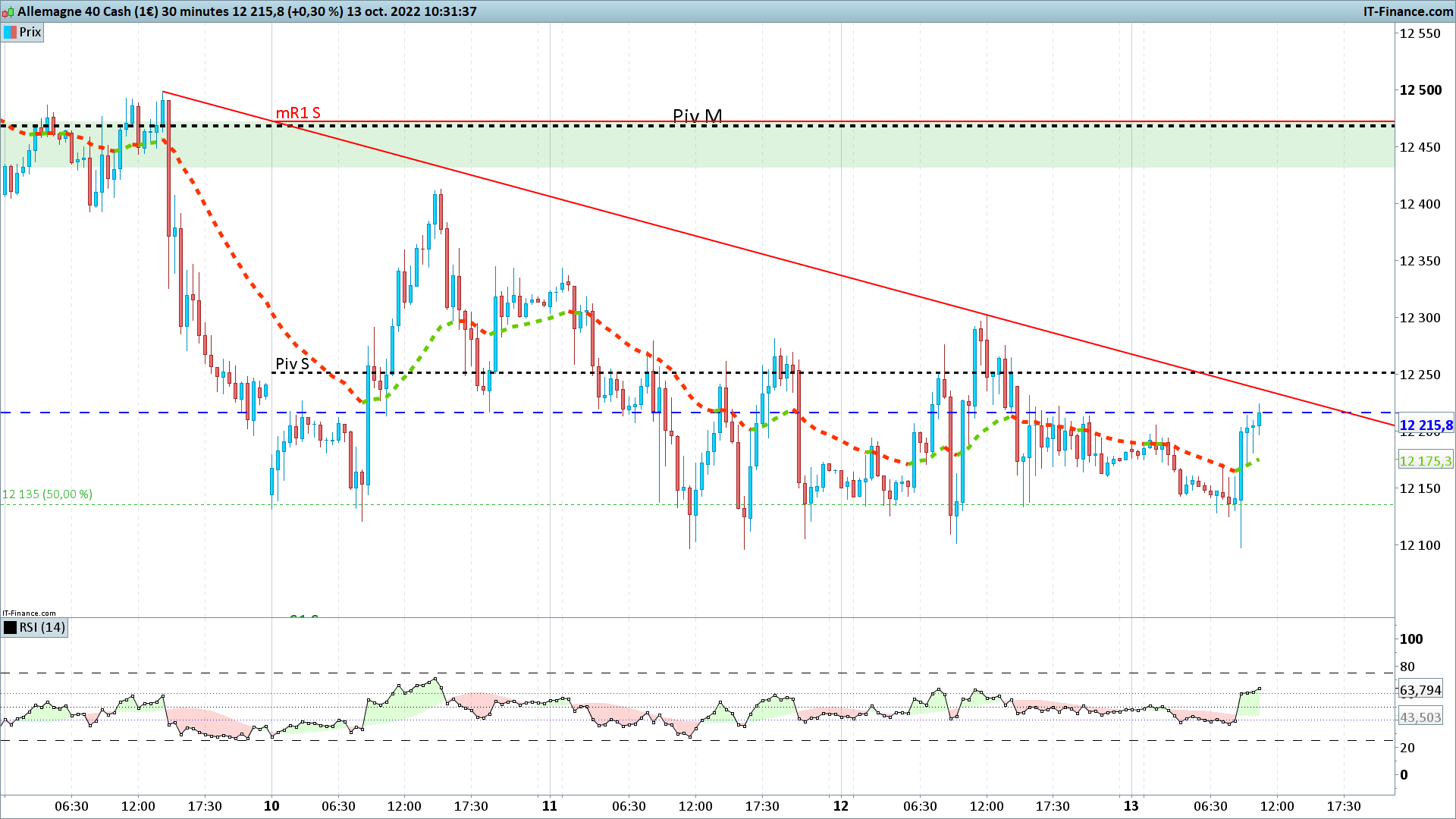Click date marker 13 on time axis
The image size is (1456, 819).
point(1131,806)
